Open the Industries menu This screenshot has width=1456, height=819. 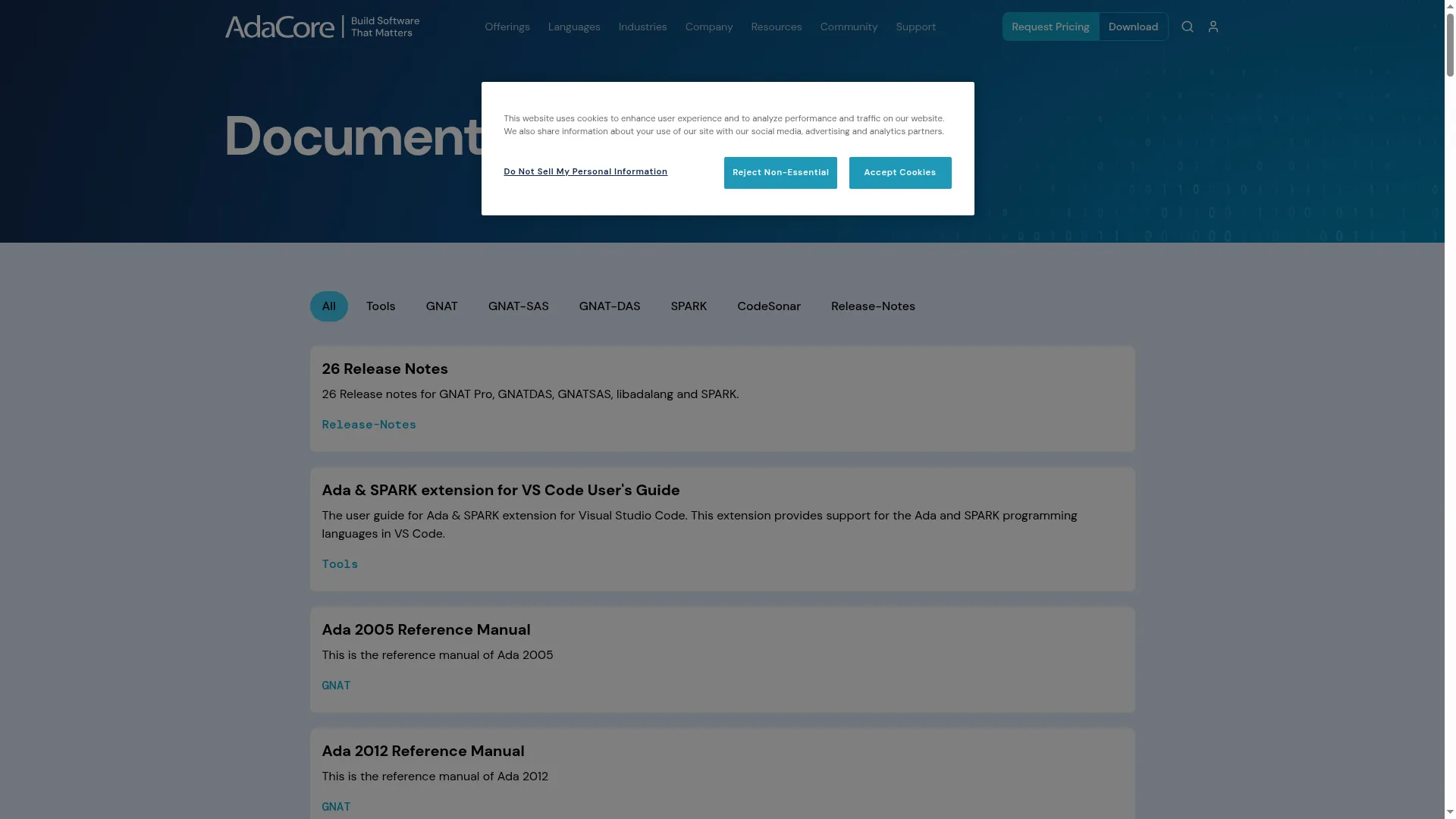click(x=643, y=27)
